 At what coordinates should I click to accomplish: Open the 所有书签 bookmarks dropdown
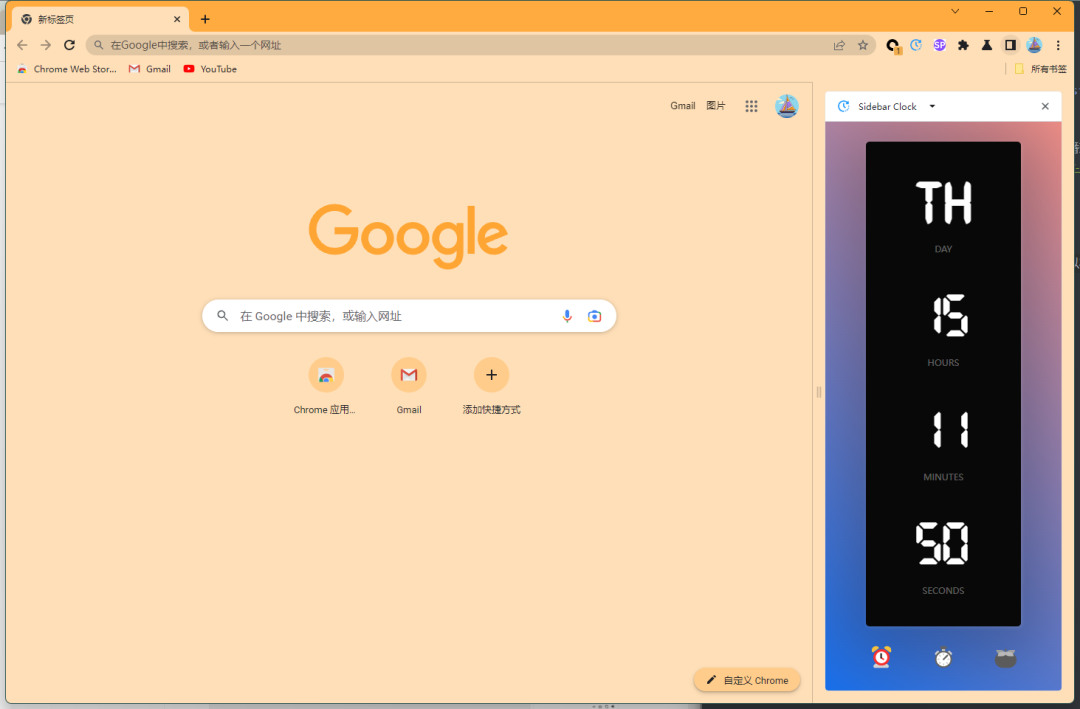pyautogui.click(x=1046, y=68)
